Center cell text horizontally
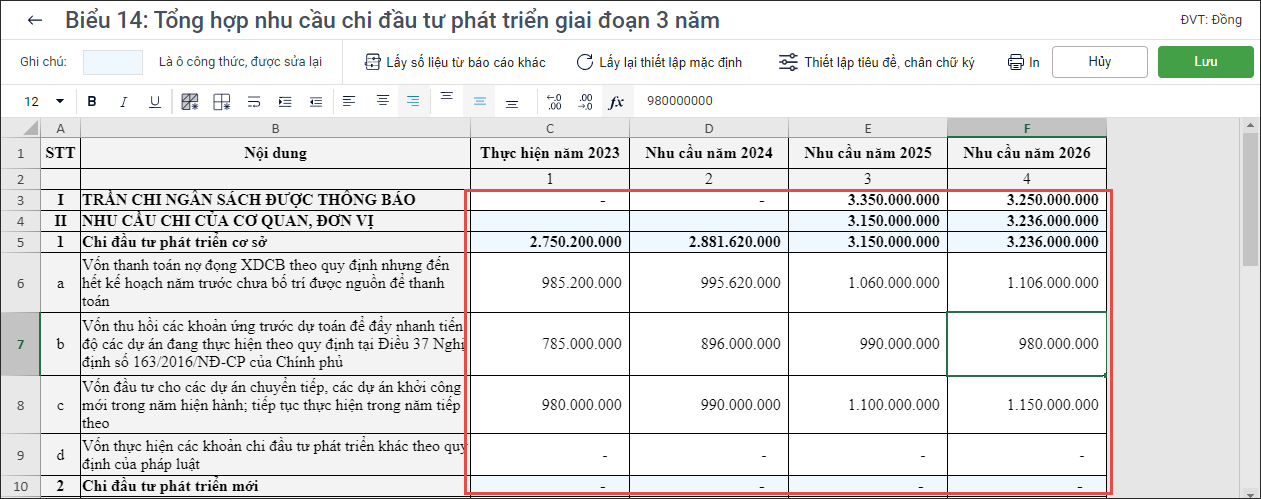1261x499 pixels. click(x=382, y=102)
